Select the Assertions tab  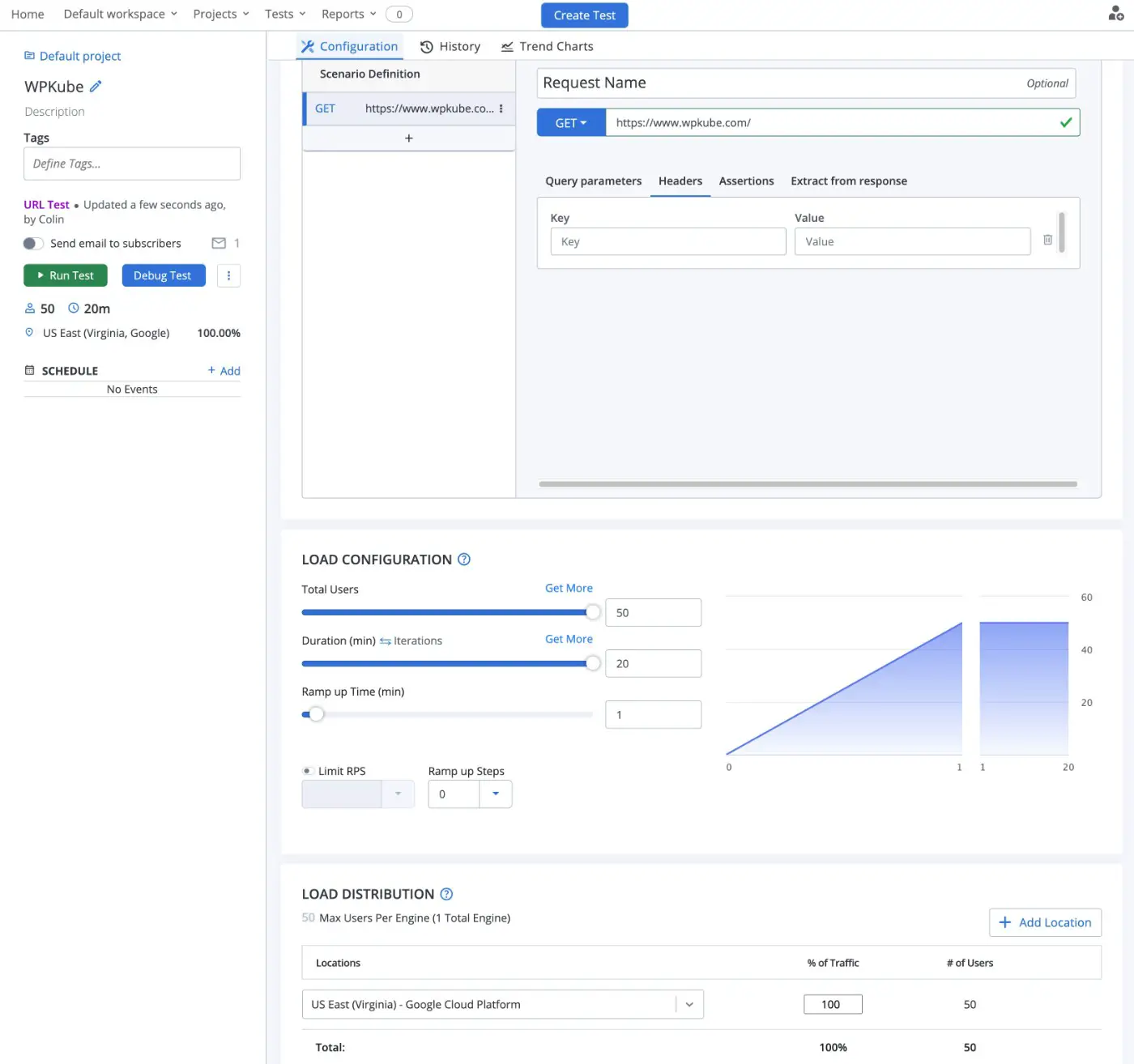click(747, 181)
